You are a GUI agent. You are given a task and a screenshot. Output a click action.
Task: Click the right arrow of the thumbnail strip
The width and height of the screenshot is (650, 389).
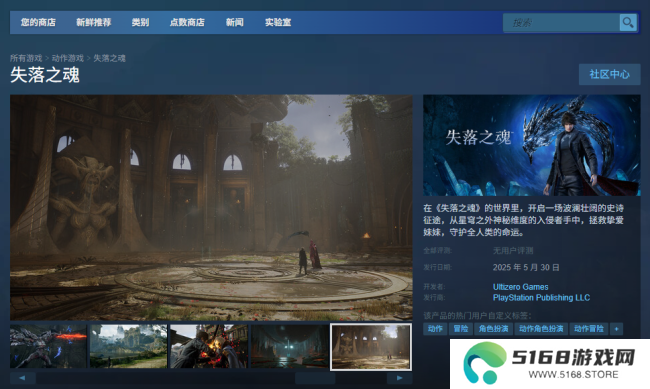pyautogui.click(x=399, y=378)
